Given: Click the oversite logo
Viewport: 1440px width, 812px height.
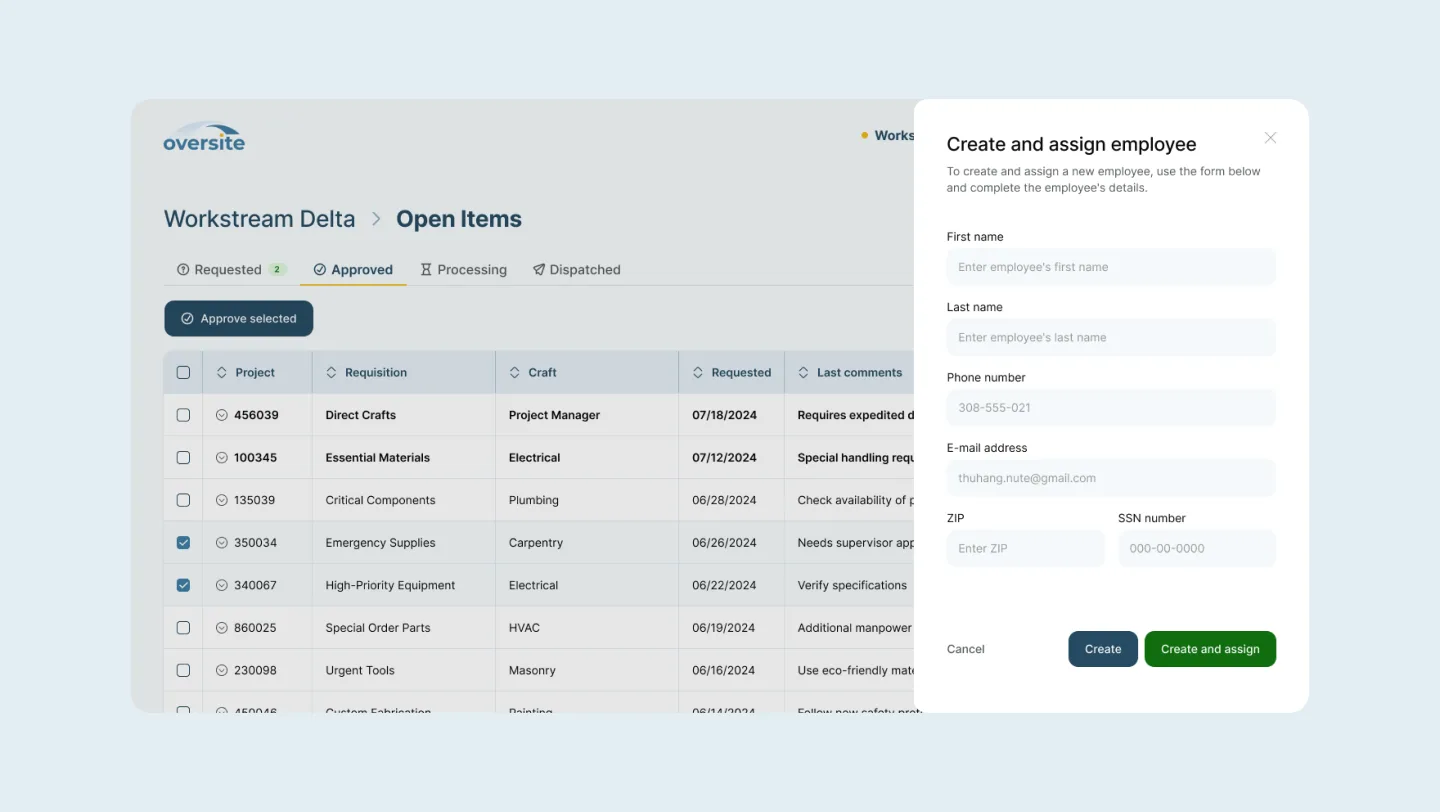Looking at the screenshot, I should 204,137.
